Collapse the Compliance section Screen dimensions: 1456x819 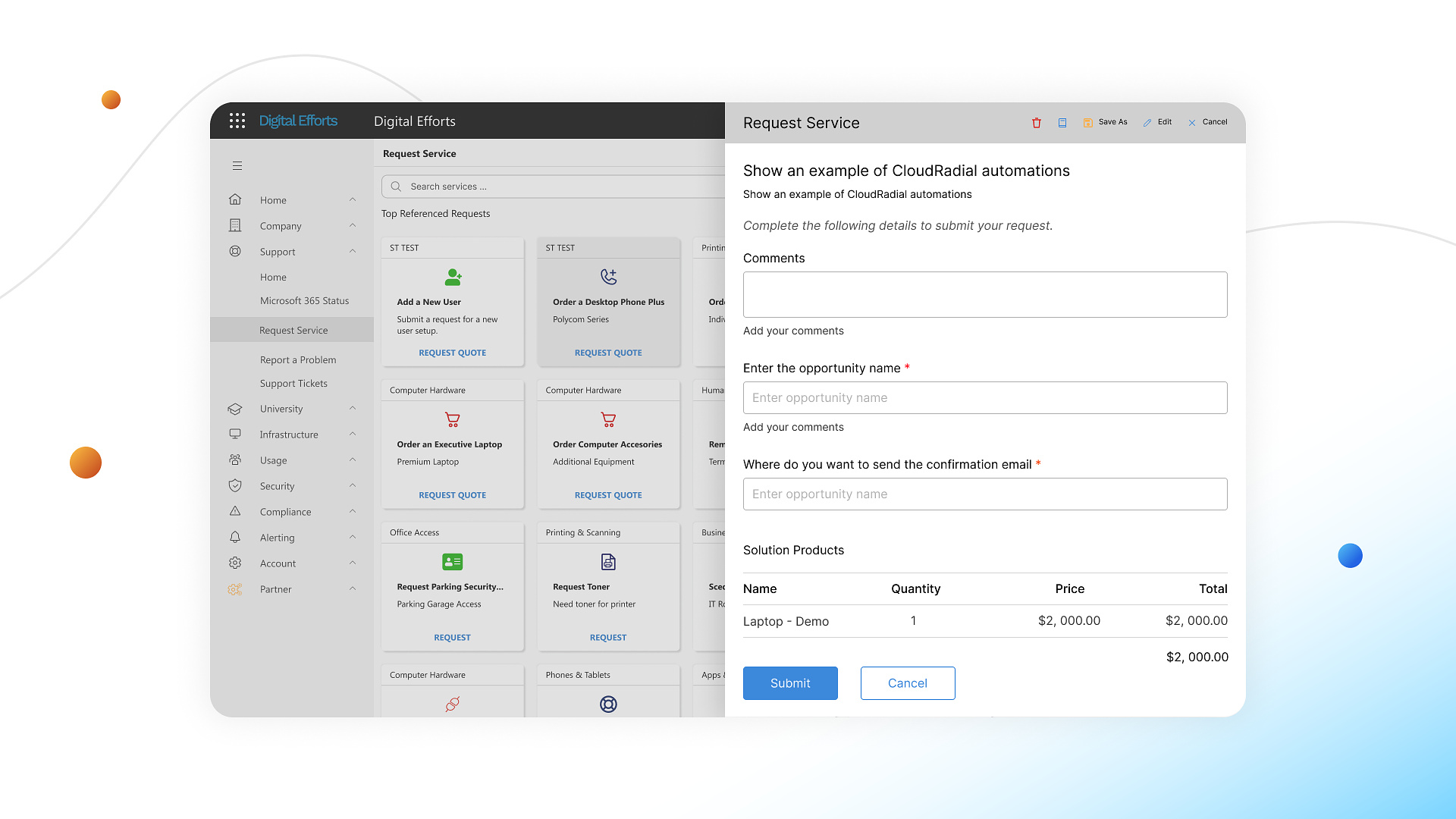click(352, 511)
